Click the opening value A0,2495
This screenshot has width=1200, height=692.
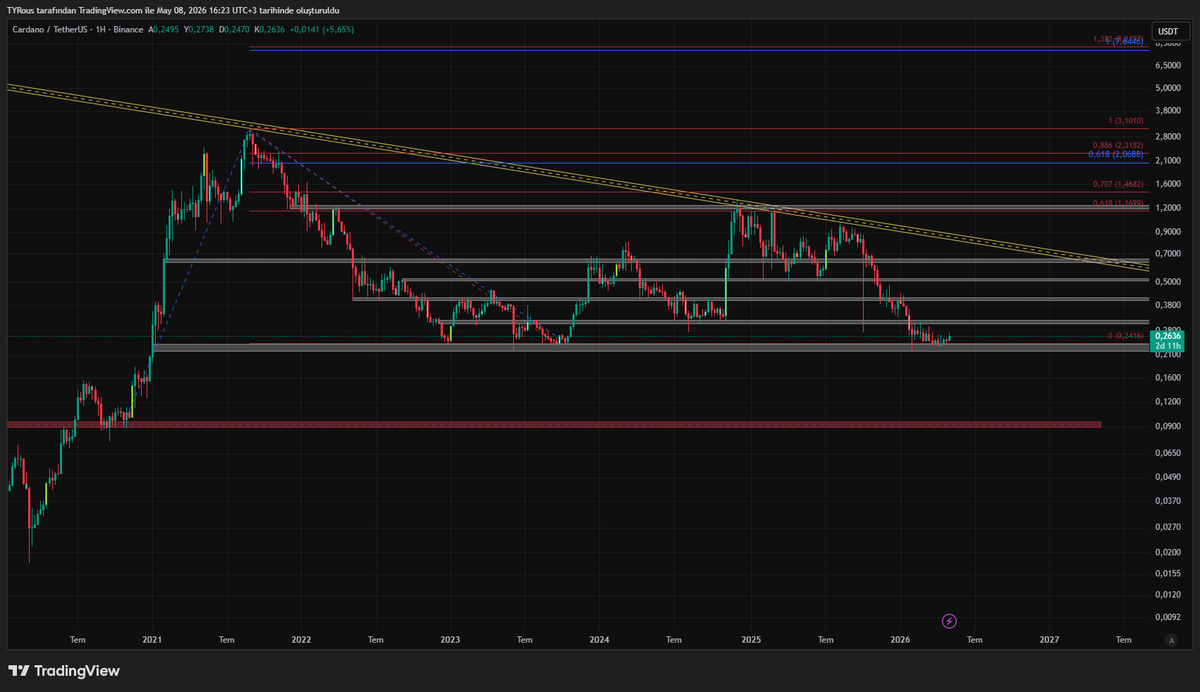[165, 29]
